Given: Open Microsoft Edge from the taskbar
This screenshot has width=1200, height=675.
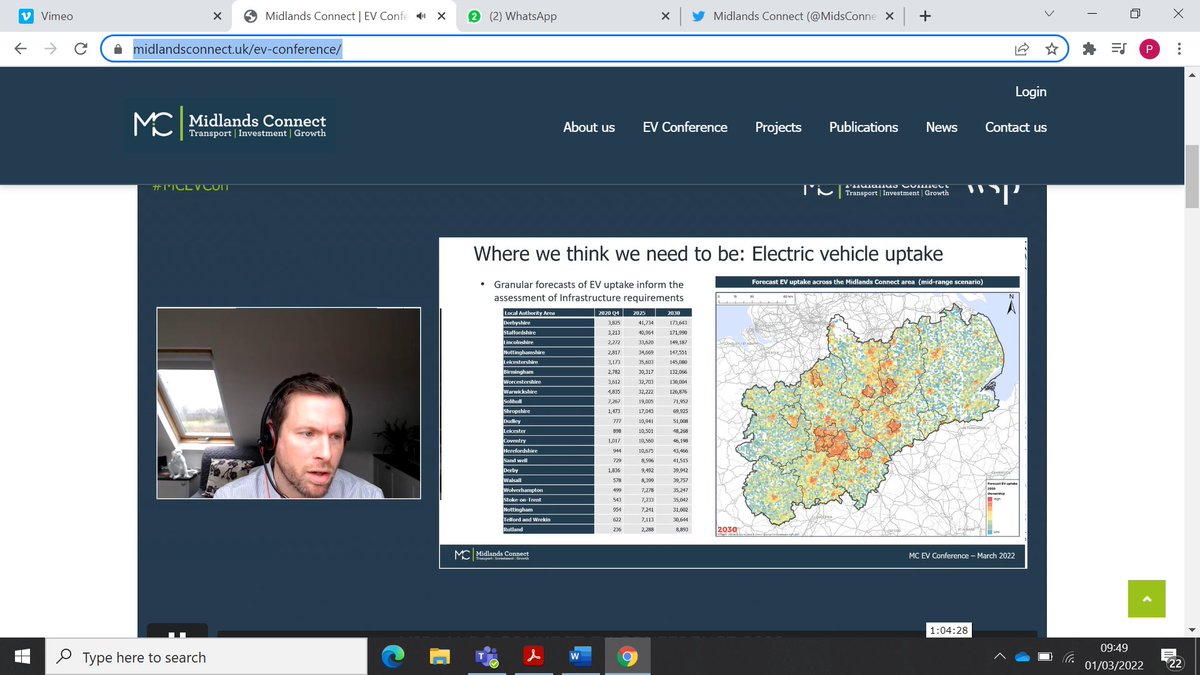Looking at the screenshot, I should 394,657.
